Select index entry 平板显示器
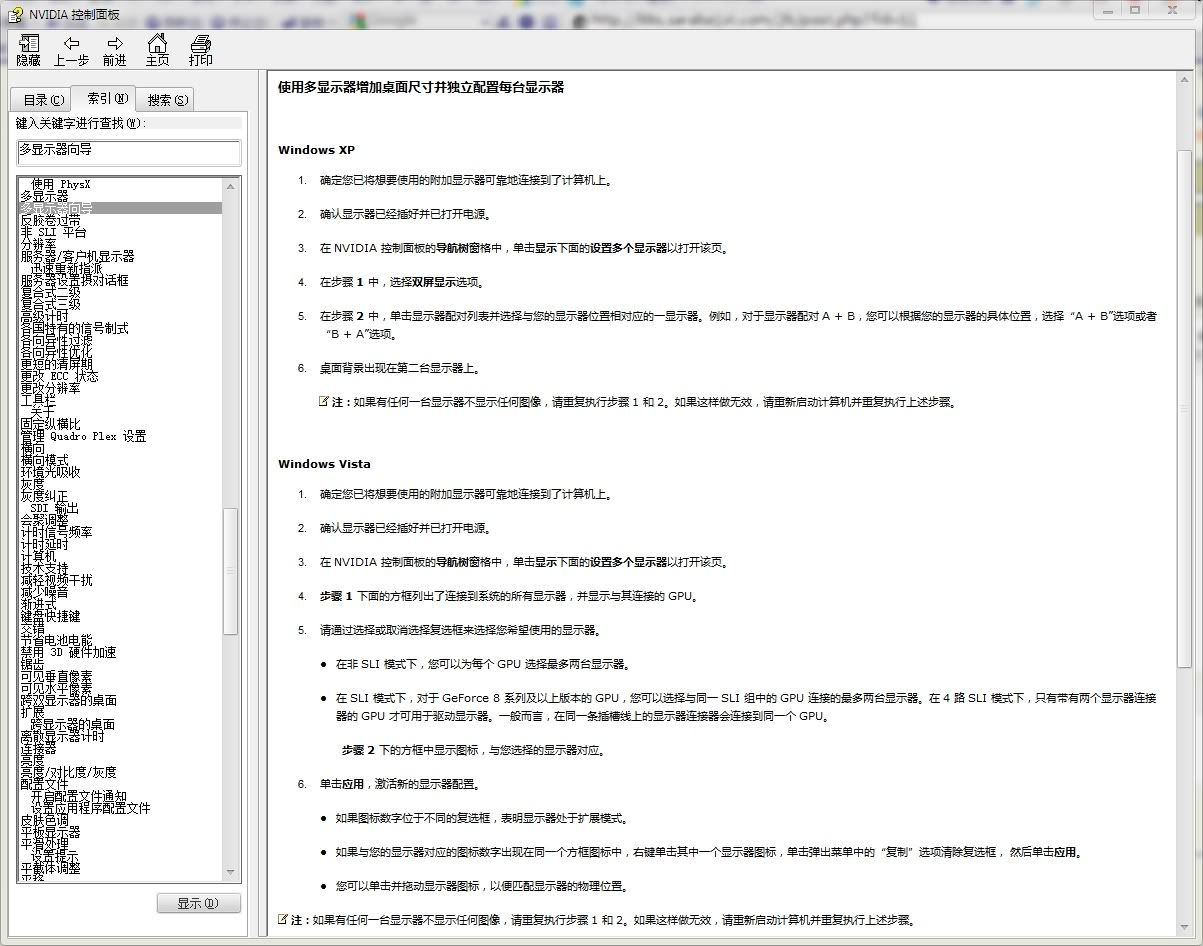The height and width of the screenshot is (946, 1203). pos(50,833)
